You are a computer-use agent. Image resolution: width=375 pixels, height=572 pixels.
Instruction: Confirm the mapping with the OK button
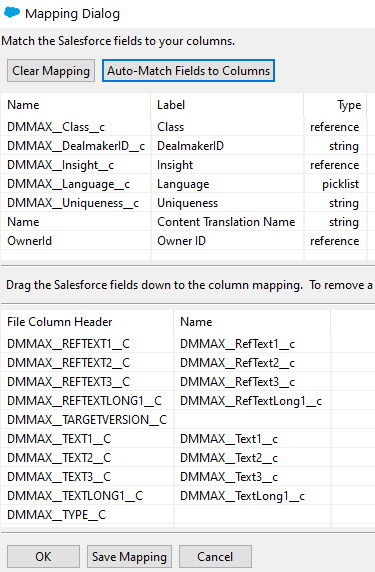point(43,557)
